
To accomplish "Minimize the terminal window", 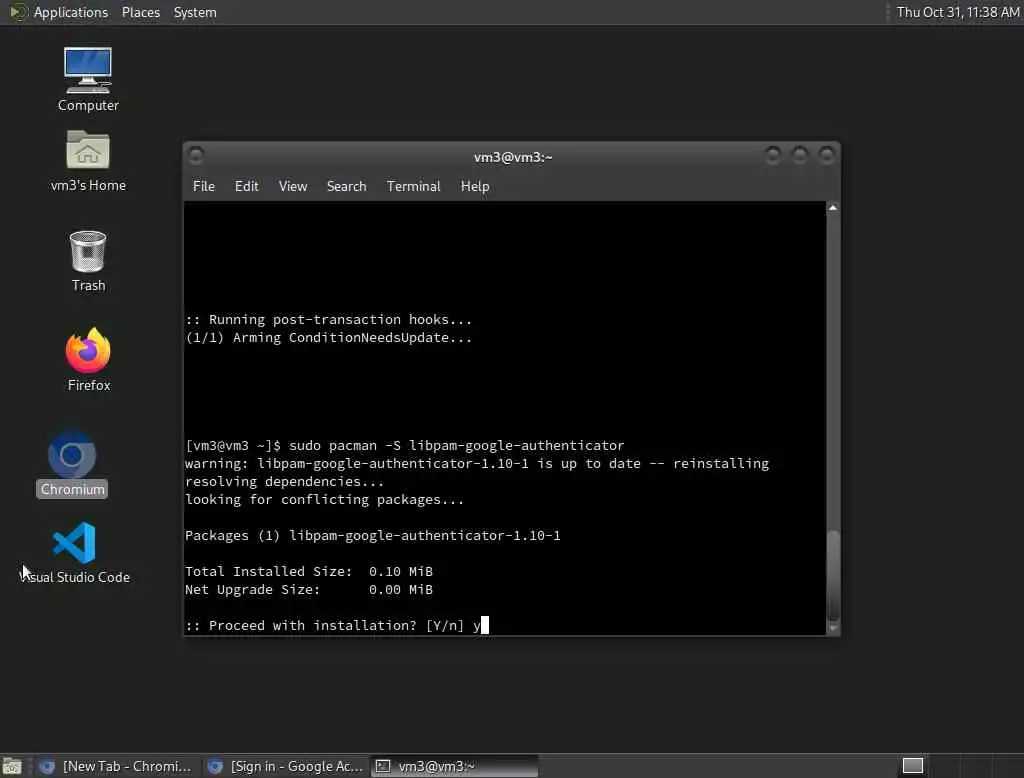I will coord(773,155).
